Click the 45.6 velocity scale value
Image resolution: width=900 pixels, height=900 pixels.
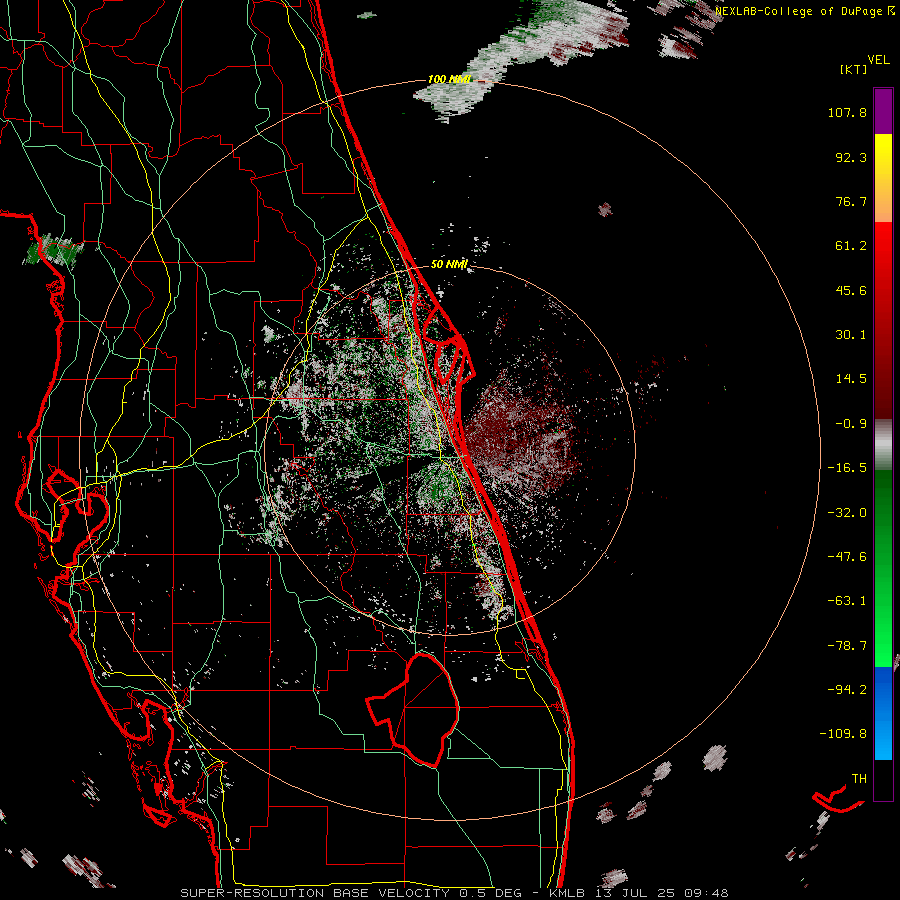(x=851, y=290)
